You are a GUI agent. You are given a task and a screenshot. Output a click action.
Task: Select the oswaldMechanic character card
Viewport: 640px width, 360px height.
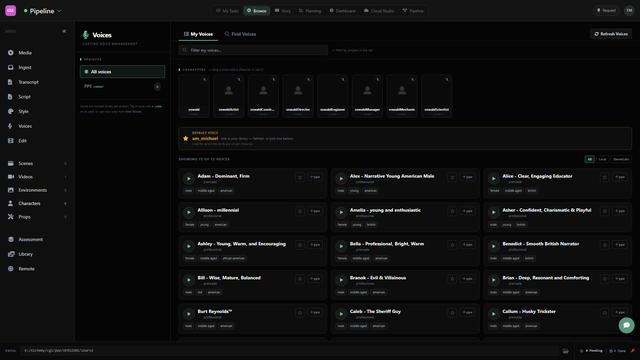(x=402, y=96)
